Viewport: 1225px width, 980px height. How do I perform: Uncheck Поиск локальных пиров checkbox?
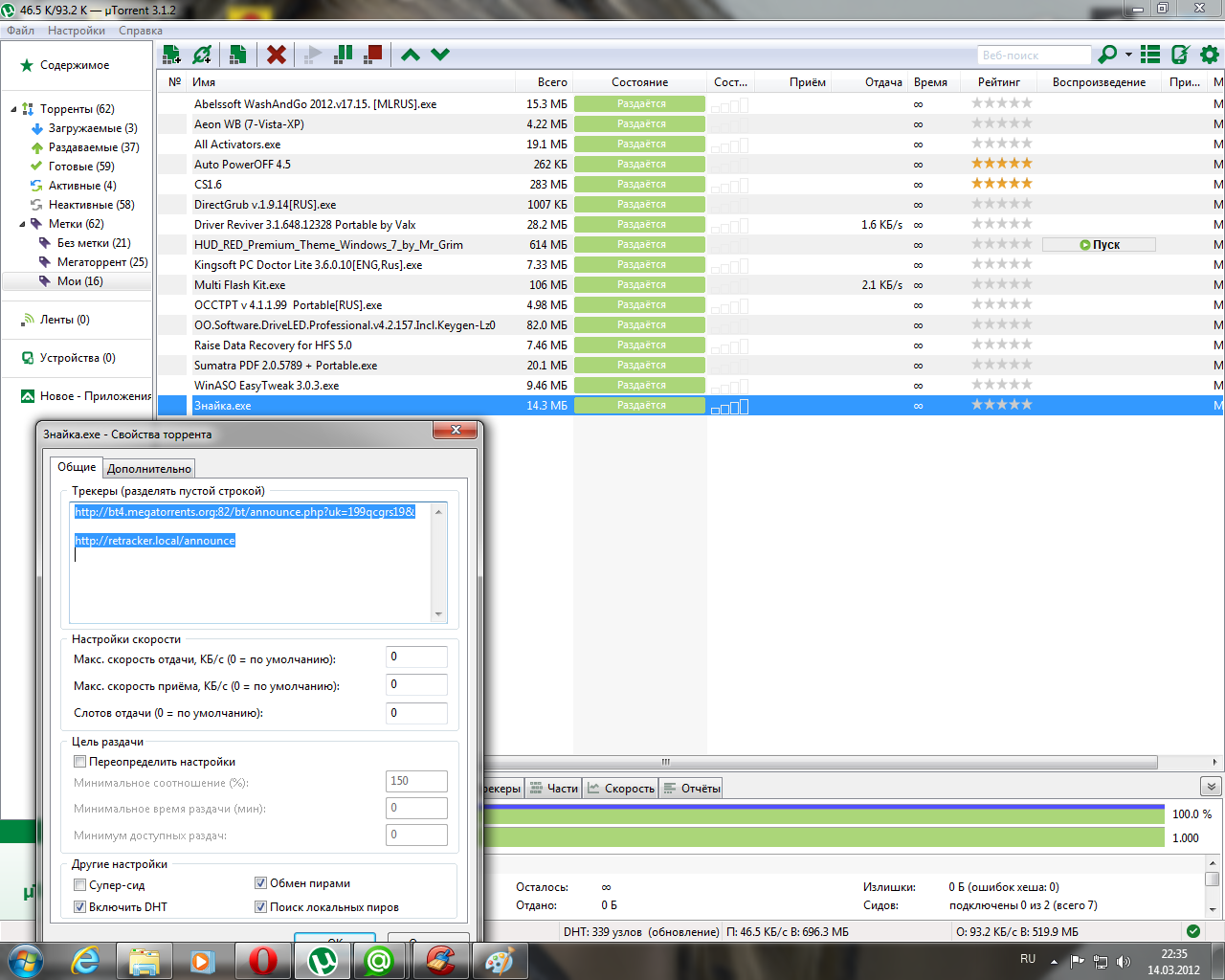[260, 907]
